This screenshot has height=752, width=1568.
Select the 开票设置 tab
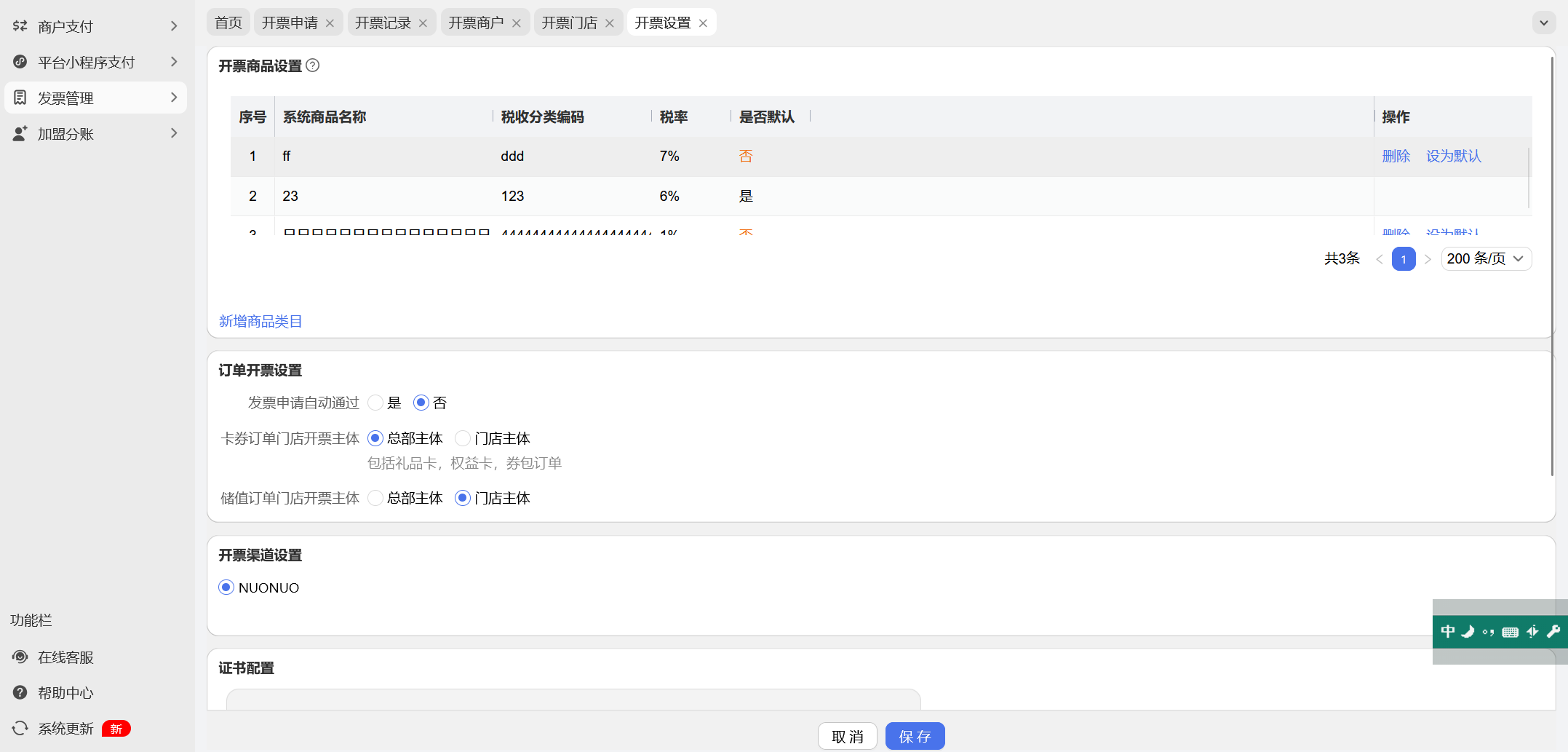662,23
